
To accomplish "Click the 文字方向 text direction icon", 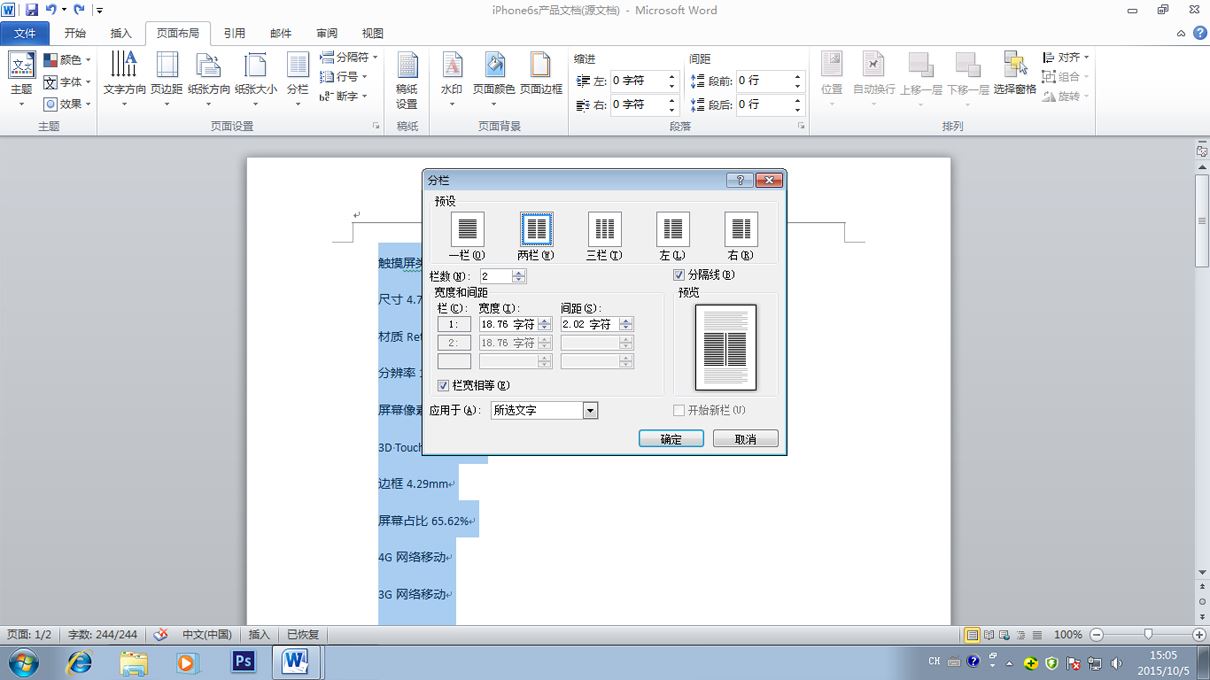I will point(124,79).
